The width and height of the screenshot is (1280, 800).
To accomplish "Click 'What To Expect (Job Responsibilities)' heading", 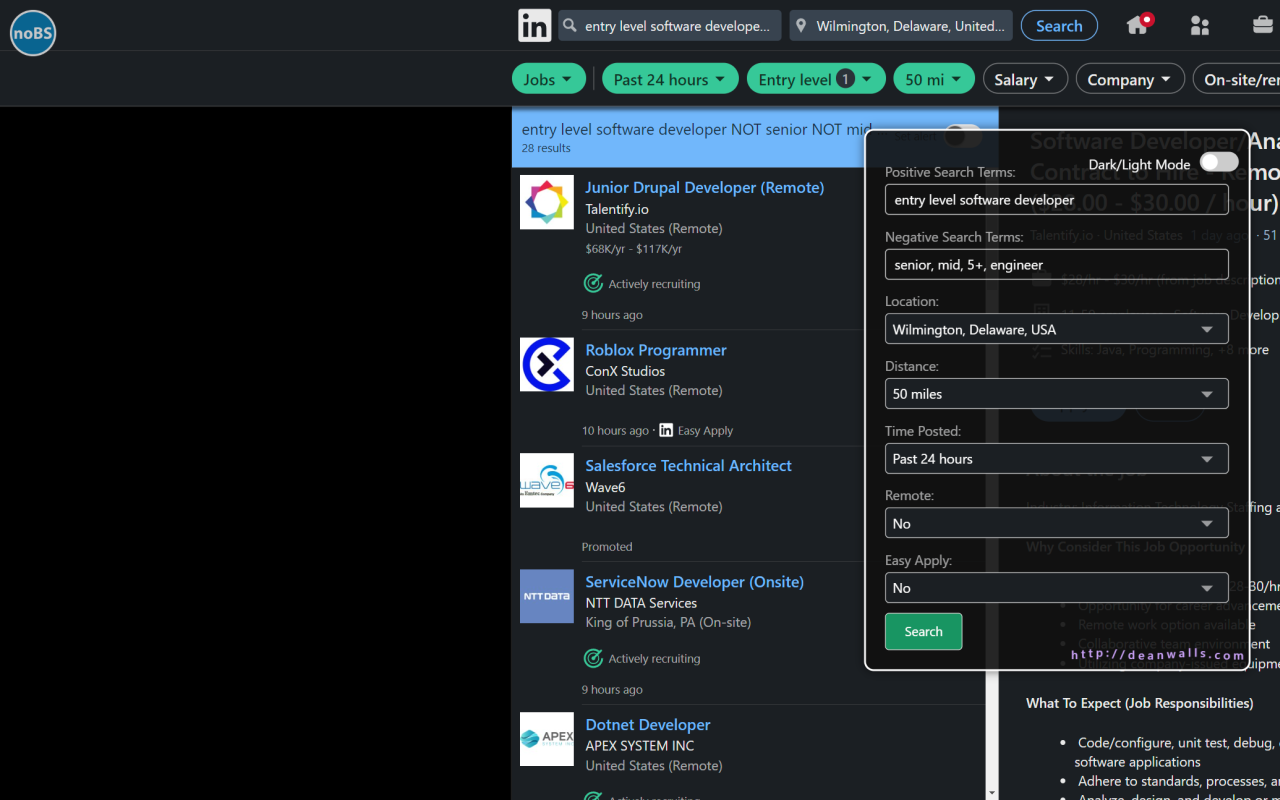I will (1139, 703).
